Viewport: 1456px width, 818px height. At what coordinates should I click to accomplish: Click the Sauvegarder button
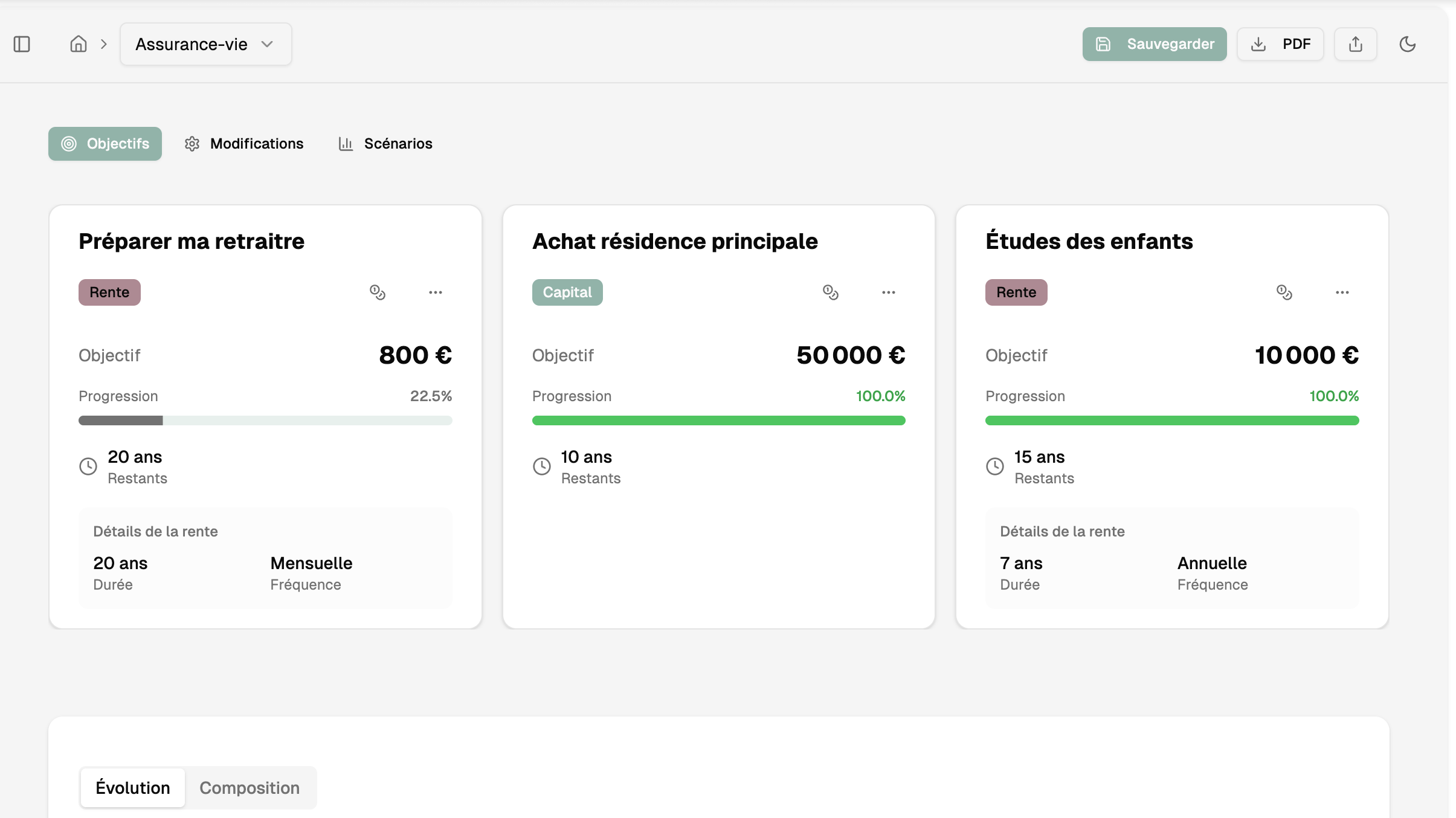coord(1154,44)
